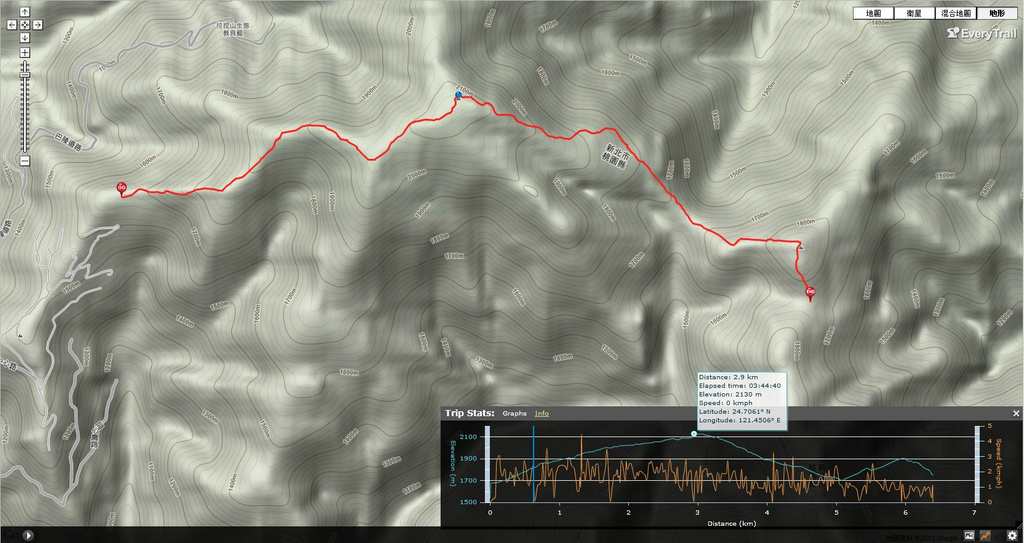Pan the map down with the arrow button
Image resolution: width=1024 pixels, height=543 pixels.
click(25, 38)
